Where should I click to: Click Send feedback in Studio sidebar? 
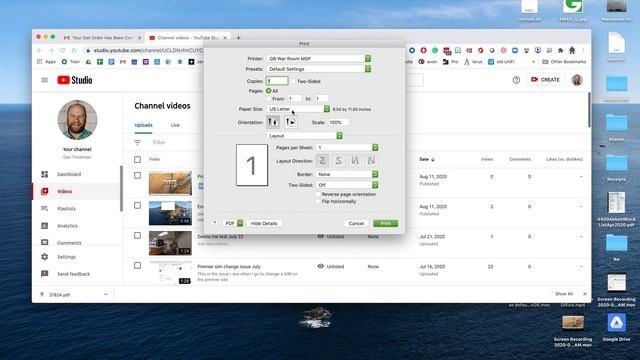(x=73, y=274)
